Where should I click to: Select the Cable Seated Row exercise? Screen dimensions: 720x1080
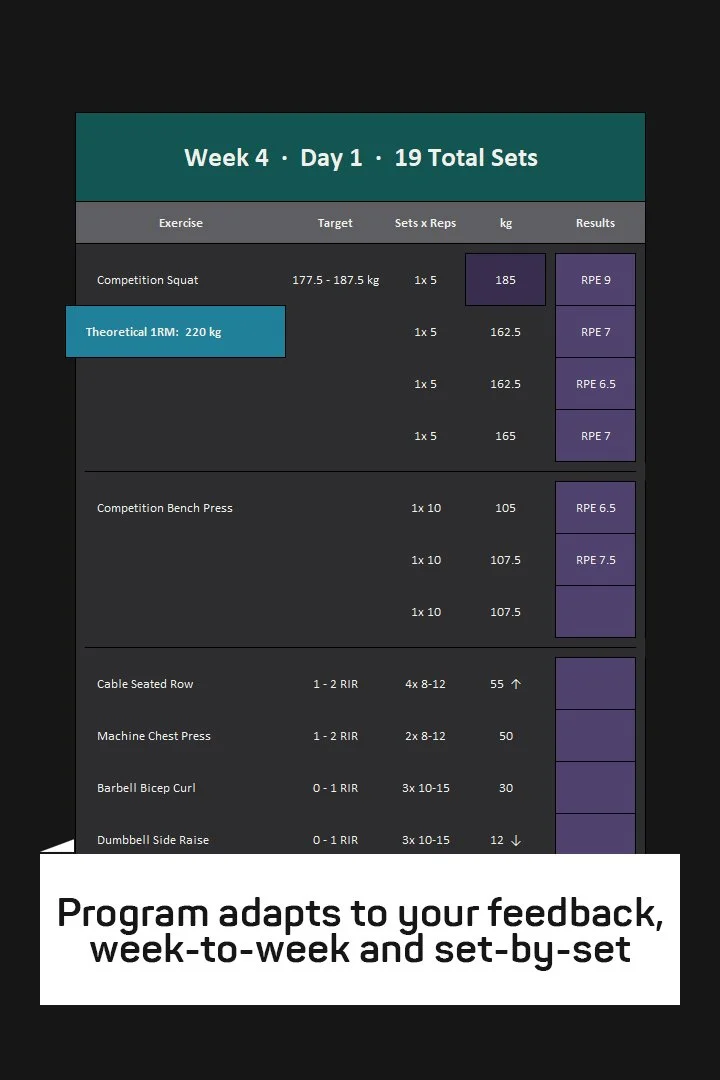tap(145, 684)
